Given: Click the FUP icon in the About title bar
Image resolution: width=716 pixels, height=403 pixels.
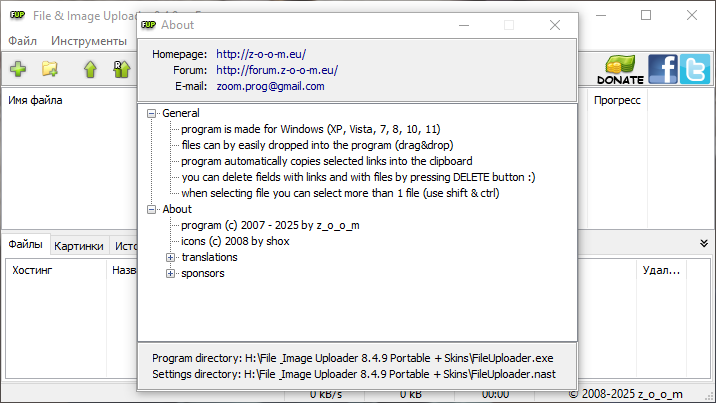Looking at the screenshot, I should 148,25.
